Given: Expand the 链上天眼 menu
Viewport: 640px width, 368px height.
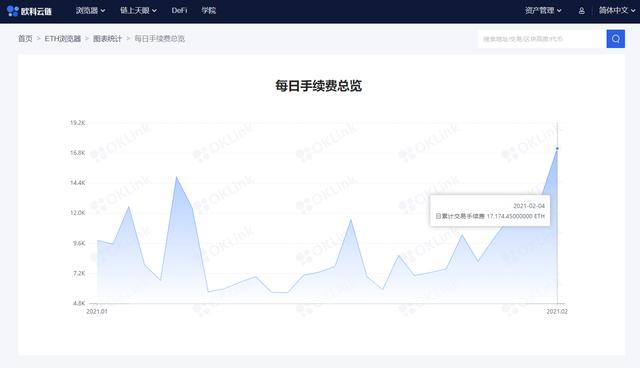Looking at the screenshot, I should click(138, 11).
